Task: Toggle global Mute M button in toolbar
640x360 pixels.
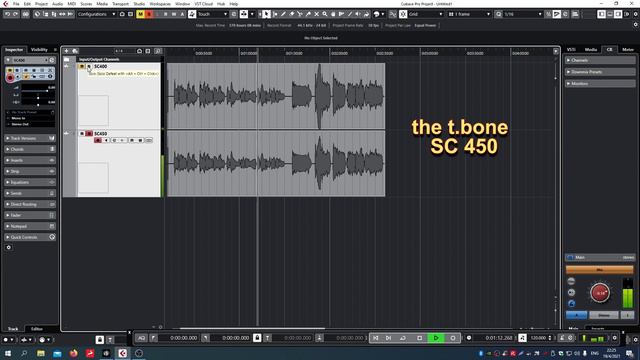Action: click(140, 14)
